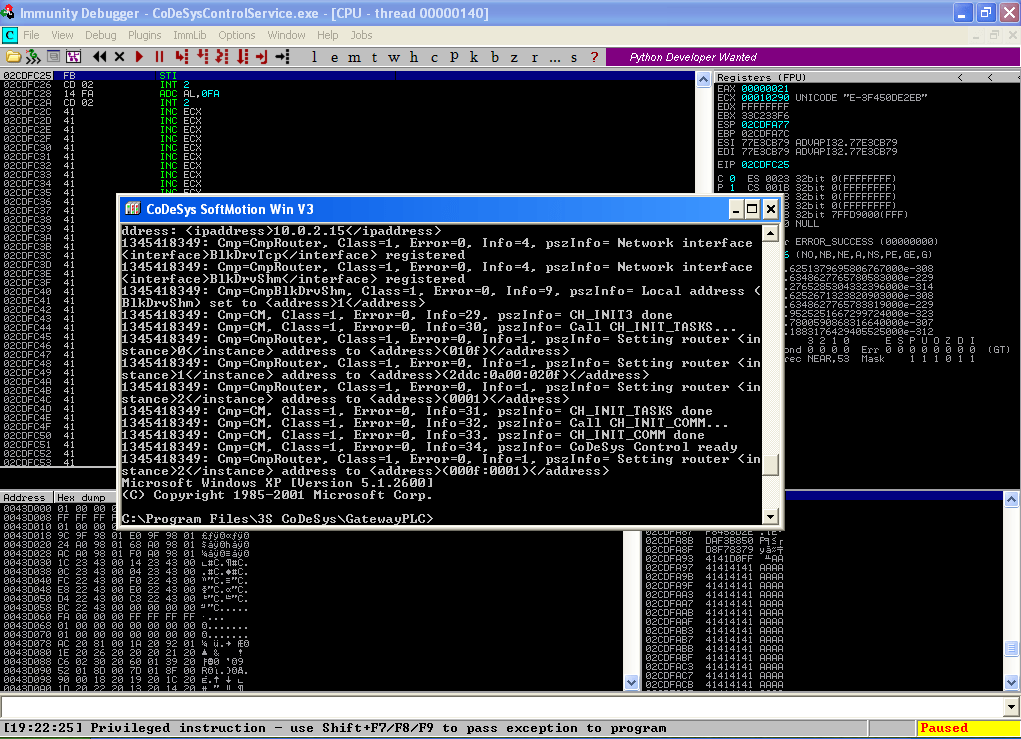The image size is (1021, 739).
Task: Click the Open file folder icon
Action: point(14,57)
